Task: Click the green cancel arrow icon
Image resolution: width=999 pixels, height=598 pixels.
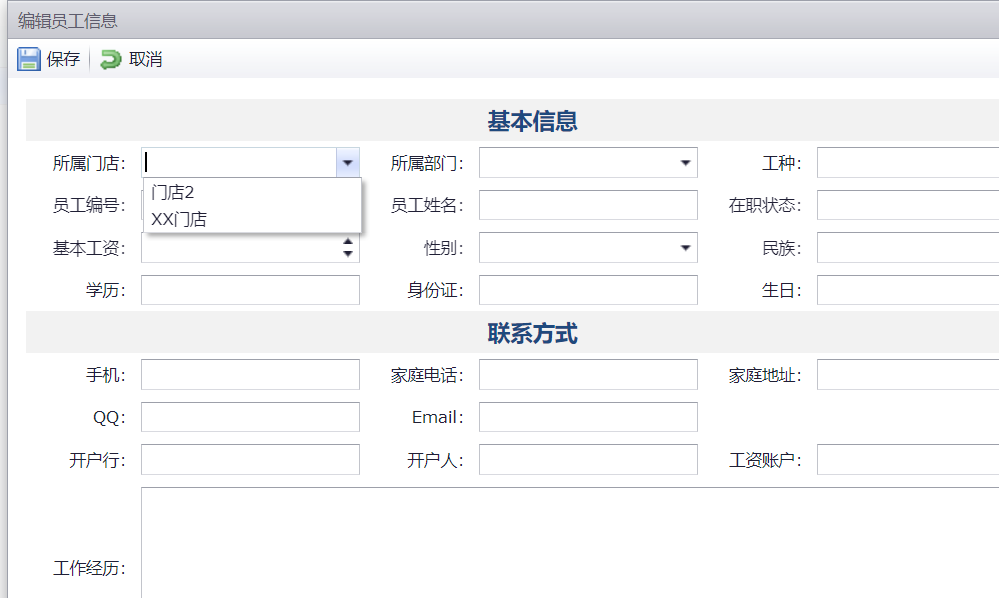Action: pyautogui.click(x=111, y=59)
